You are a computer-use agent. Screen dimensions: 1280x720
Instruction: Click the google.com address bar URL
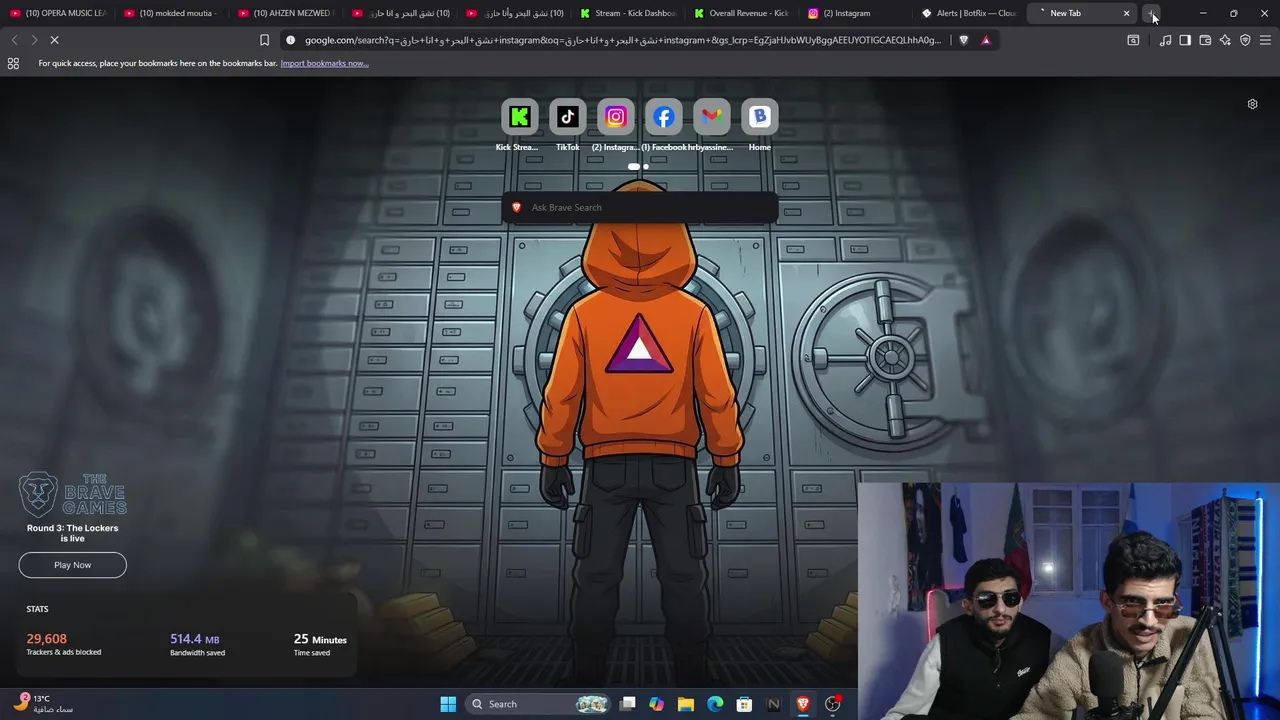click(622, 40)
